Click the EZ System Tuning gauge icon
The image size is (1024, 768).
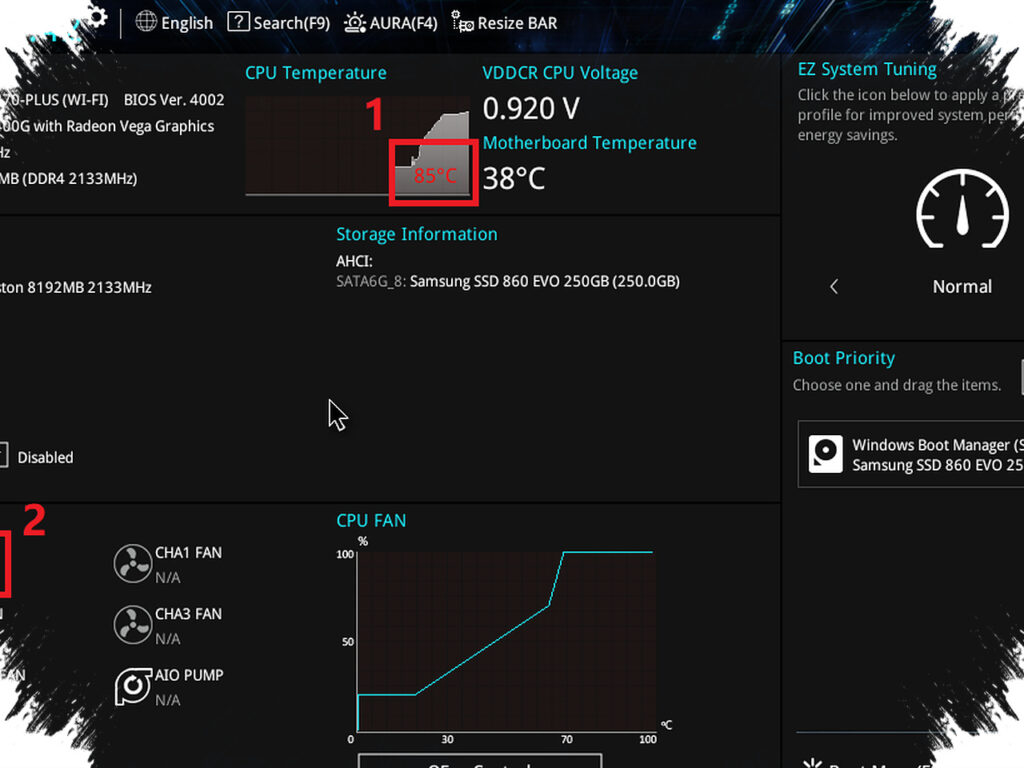[962, 208]
